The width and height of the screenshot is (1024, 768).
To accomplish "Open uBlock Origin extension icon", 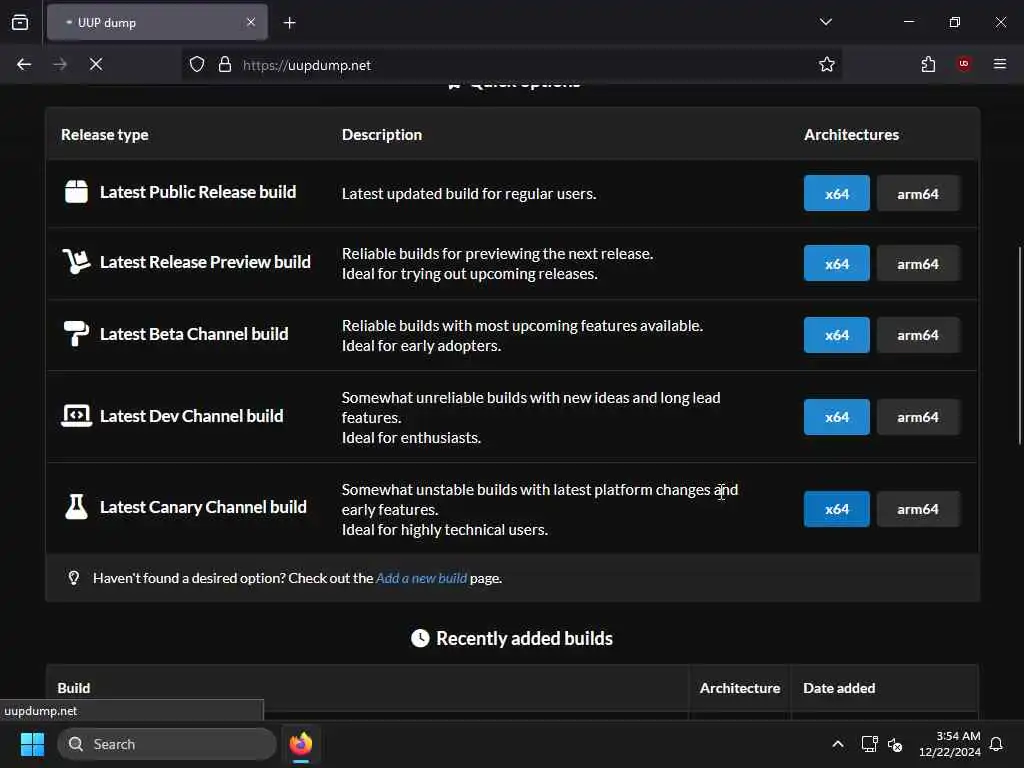I will [964, 64].
